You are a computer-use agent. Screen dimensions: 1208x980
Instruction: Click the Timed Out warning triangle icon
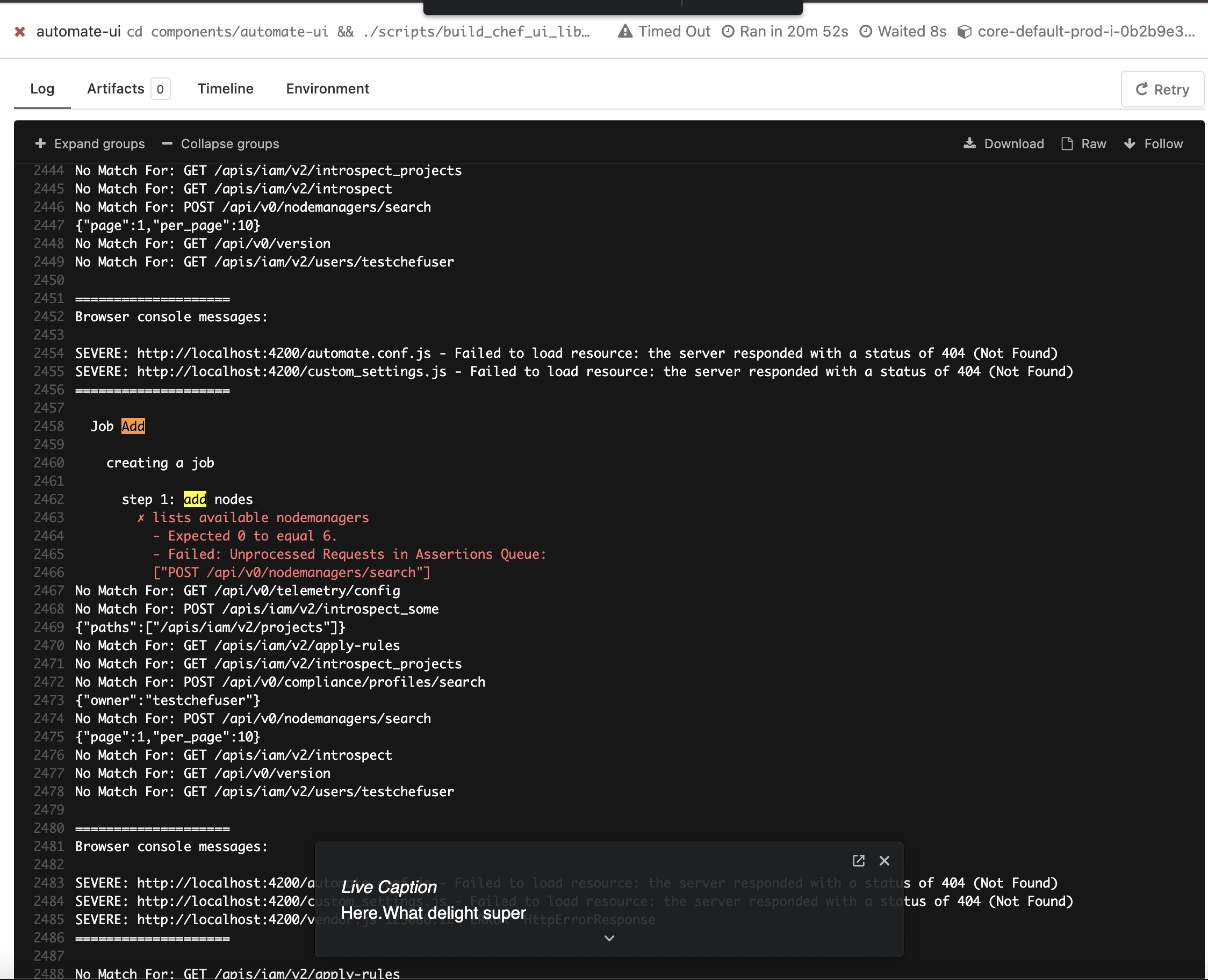coord(625,31)
